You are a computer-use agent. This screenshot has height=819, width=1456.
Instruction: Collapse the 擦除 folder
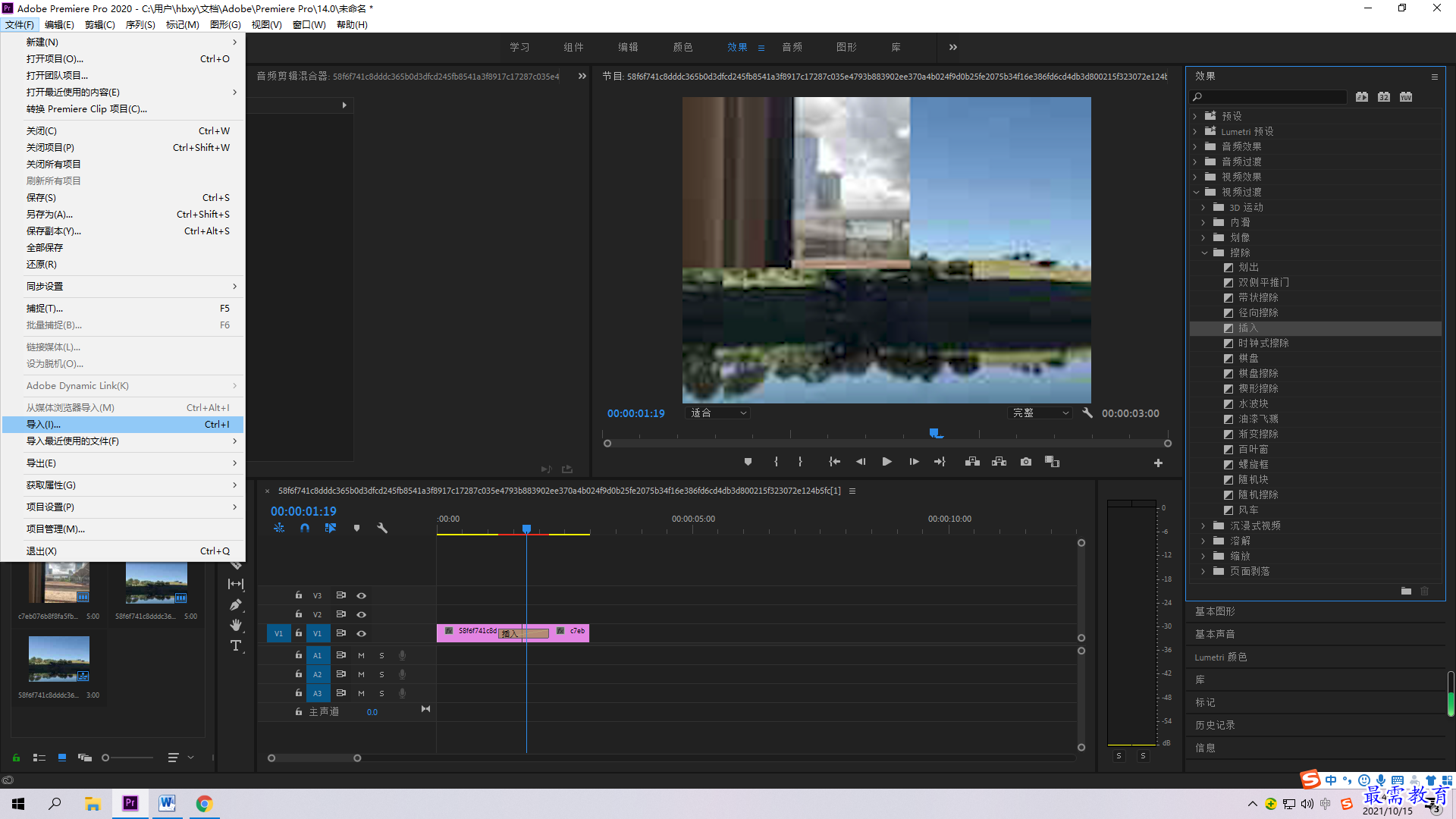pos(1204,253)
